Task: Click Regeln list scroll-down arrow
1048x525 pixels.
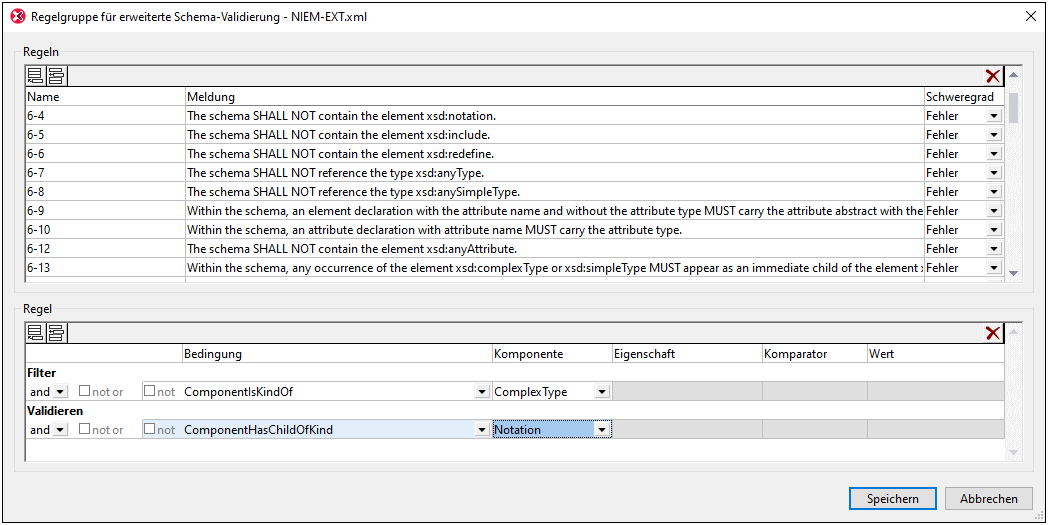Action: (x=1013, y=273)
